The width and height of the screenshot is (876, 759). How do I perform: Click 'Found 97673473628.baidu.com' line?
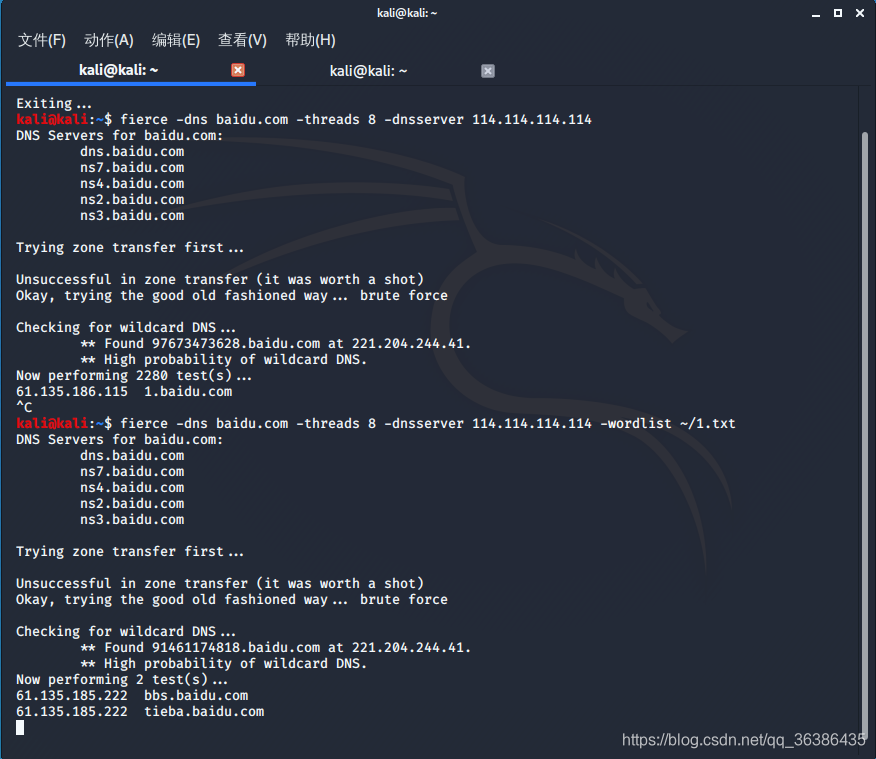[x=275, y=343]
